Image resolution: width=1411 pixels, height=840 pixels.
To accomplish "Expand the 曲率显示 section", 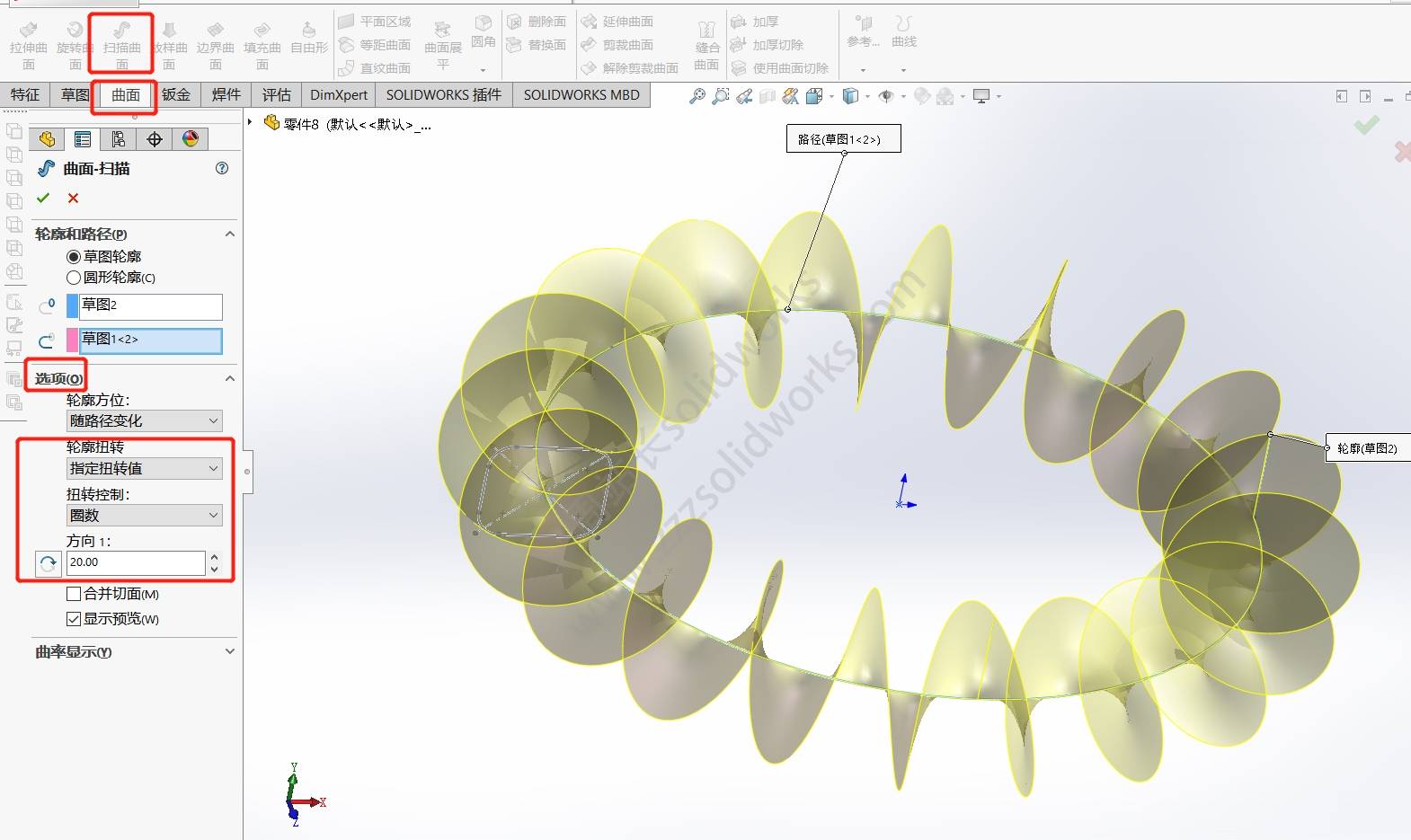I will tap(230, 651).
